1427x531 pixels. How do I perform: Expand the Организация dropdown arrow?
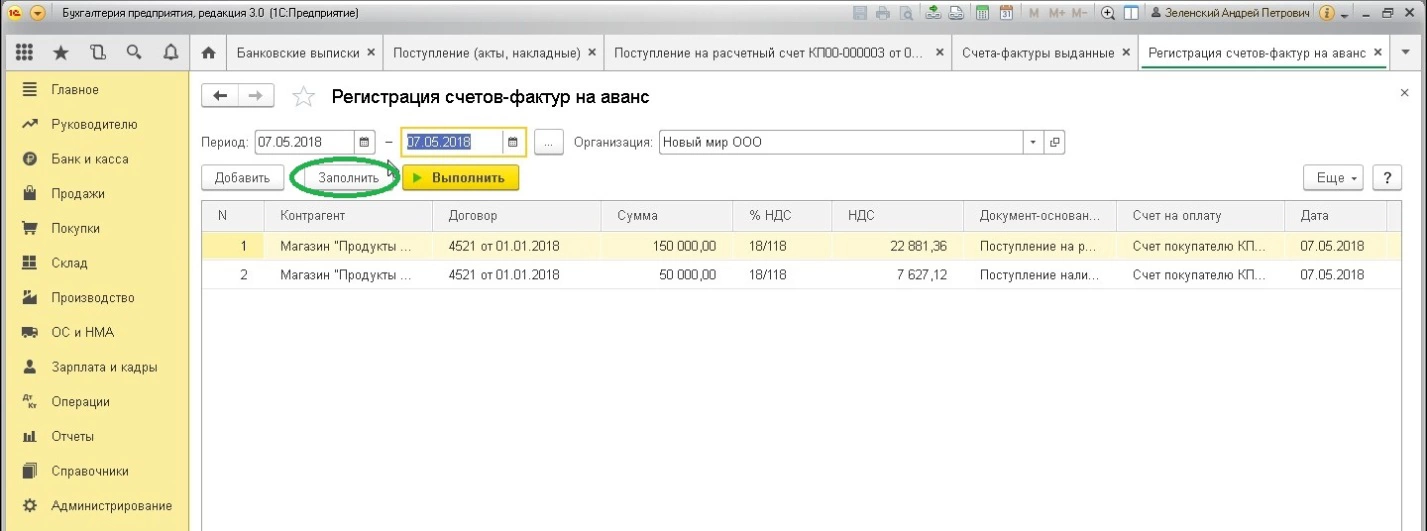point(1034,142)
